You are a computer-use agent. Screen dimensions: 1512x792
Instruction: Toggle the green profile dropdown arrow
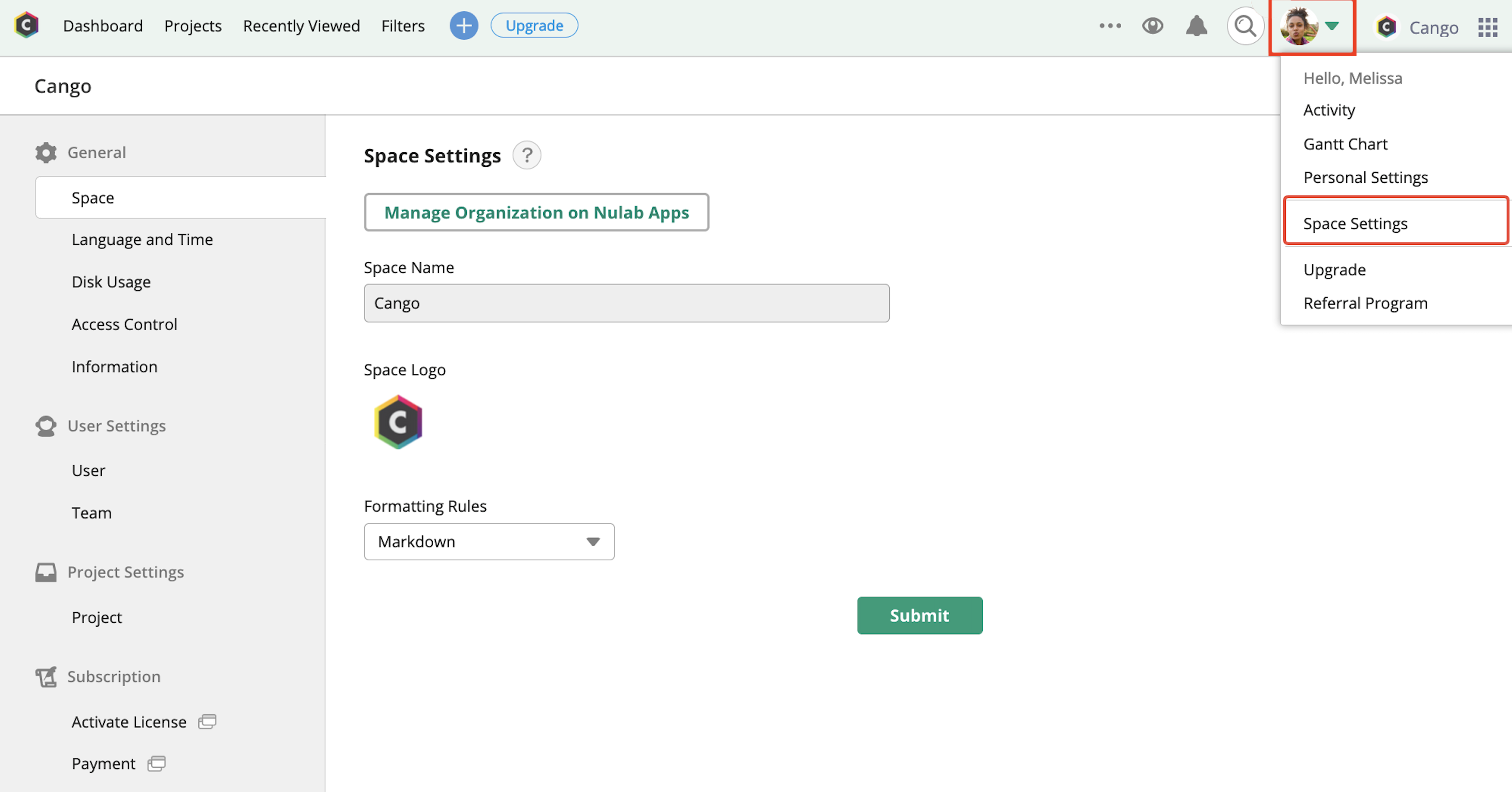click(x=1332, y=26)
